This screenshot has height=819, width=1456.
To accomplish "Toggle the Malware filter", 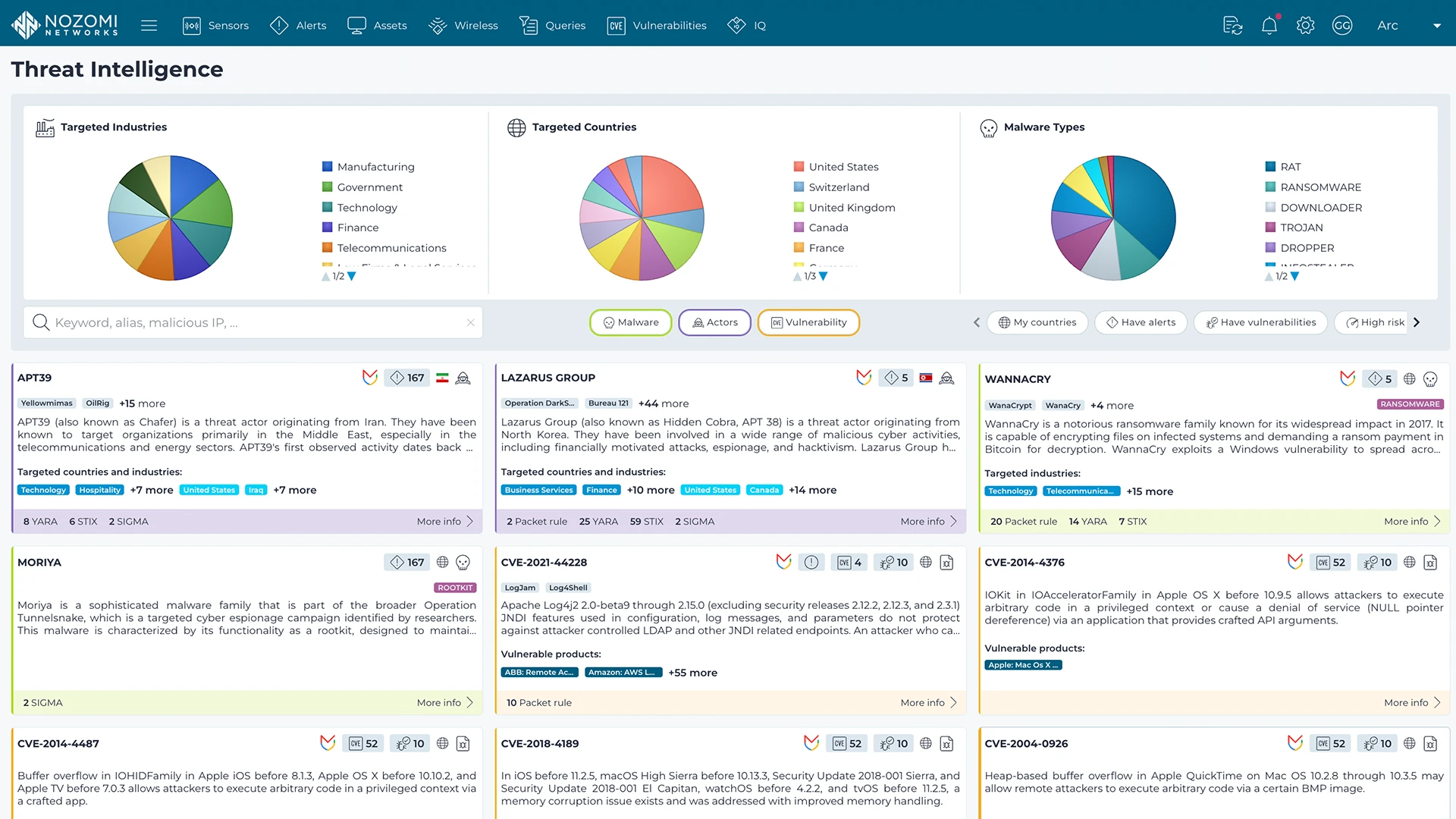I will click(630, 322).
